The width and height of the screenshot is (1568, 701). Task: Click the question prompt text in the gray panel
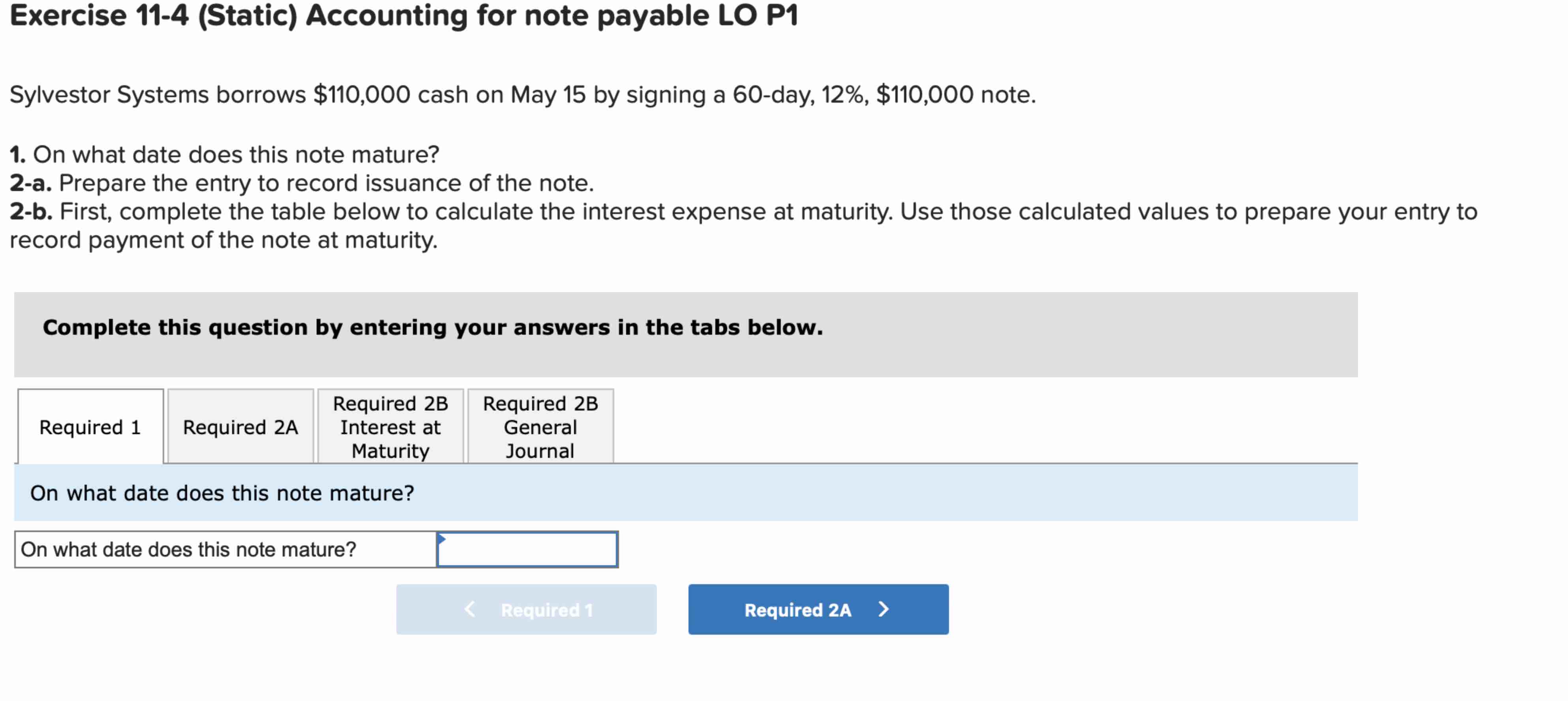(x=222, y=493)
